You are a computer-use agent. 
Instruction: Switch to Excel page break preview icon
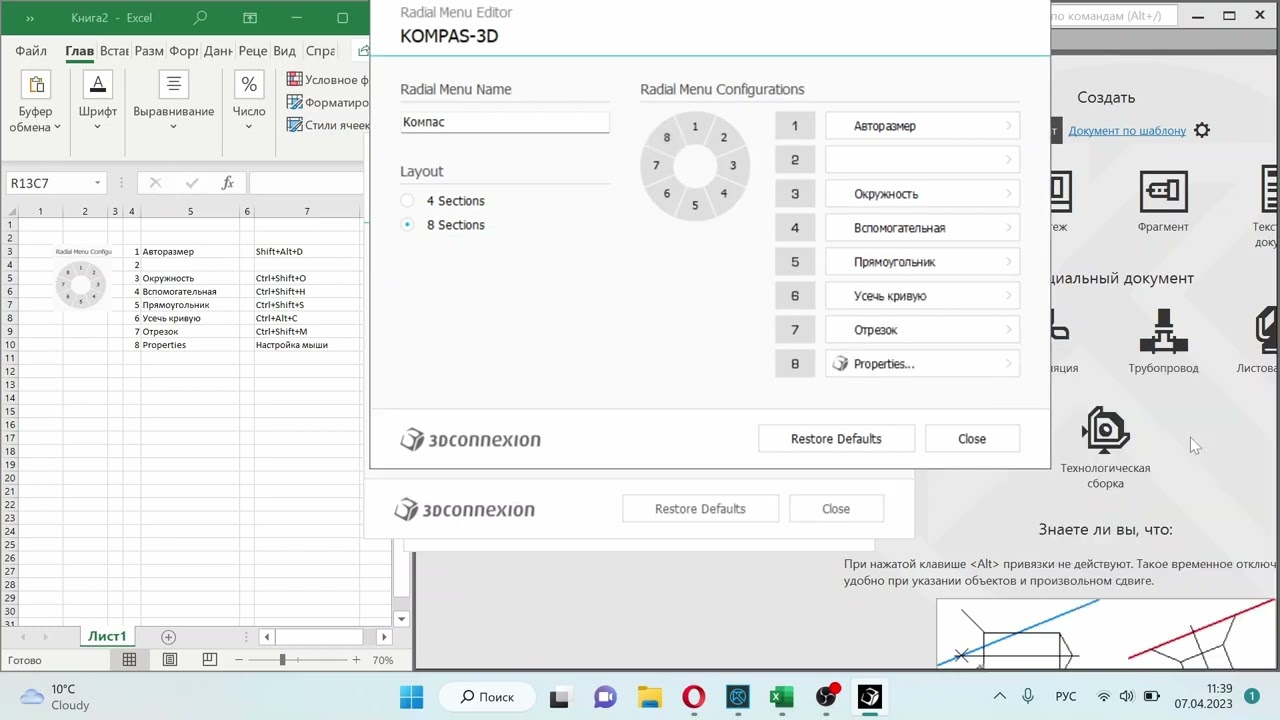[209, 660]
